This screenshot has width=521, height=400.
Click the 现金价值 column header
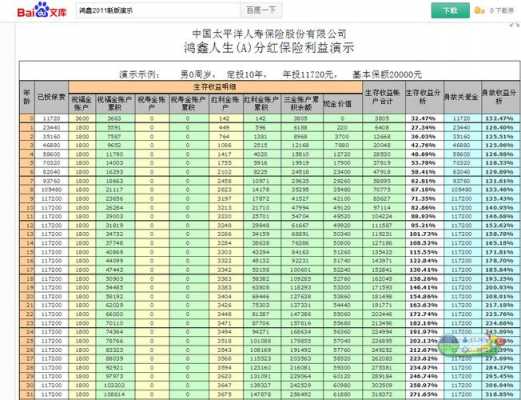click(342, 104)
